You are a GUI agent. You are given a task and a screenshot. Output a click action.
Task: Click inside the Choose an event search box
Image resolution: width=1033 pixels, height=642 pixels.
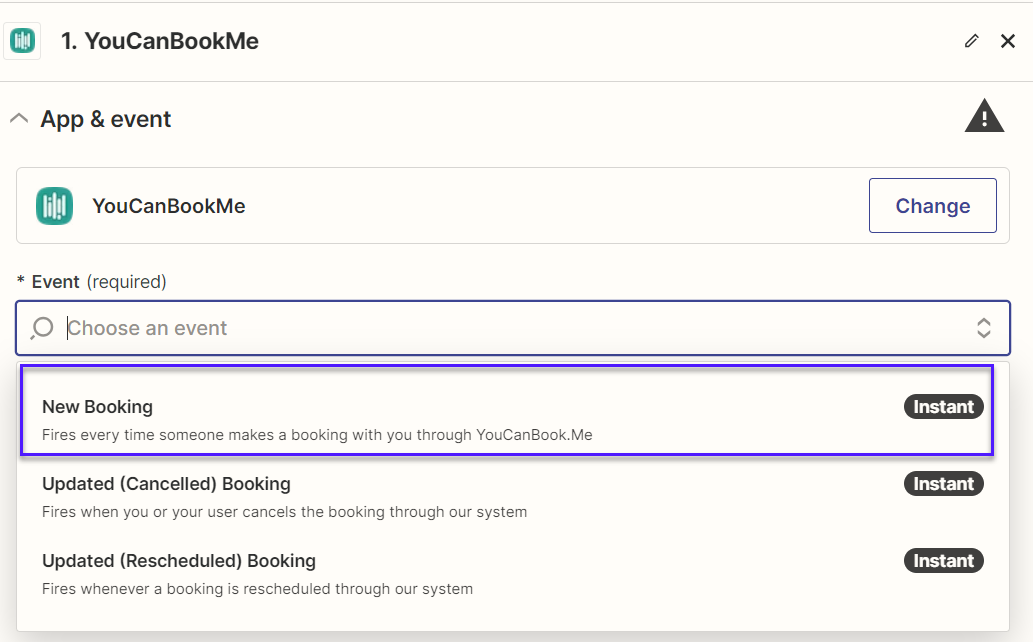click(x=300, y=328)
